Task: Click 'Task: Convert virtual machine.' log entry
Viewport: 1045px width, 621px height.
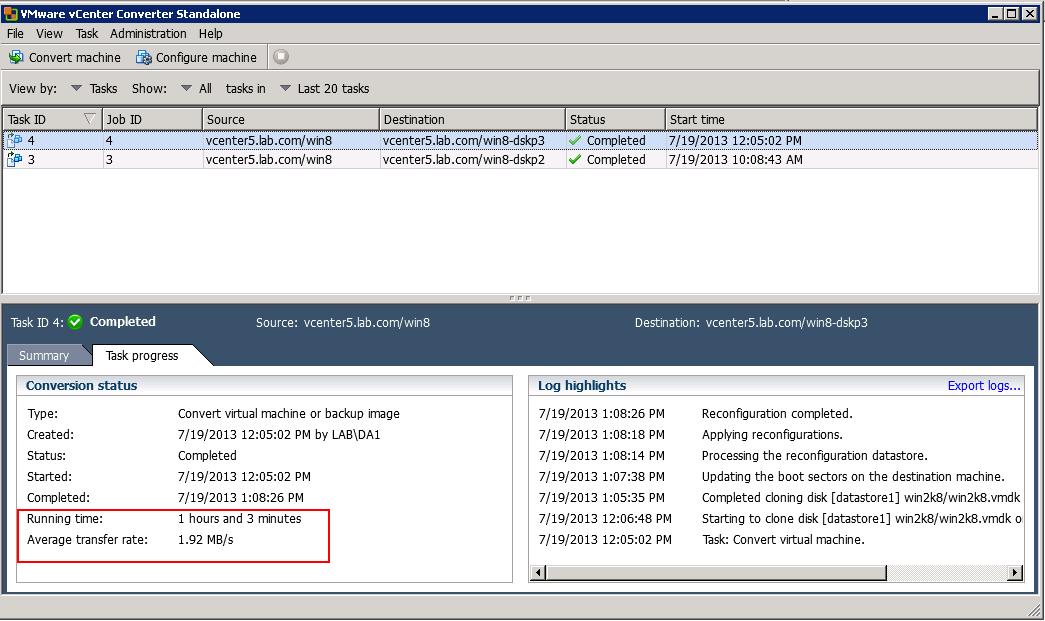Action: pos(783,540)
